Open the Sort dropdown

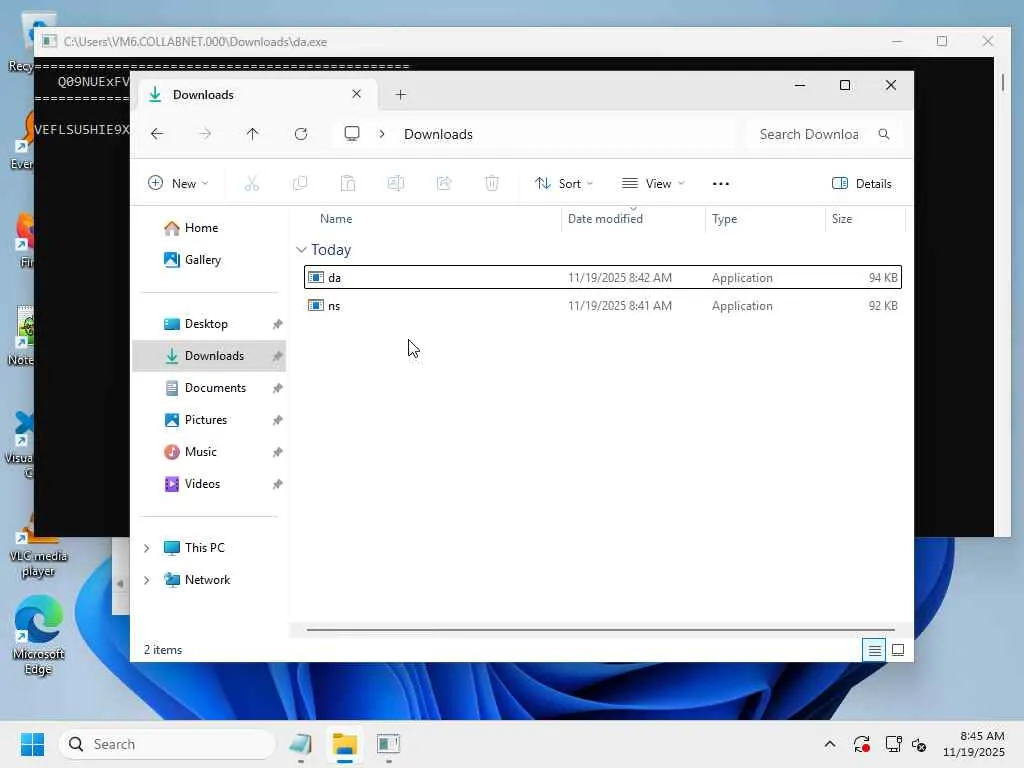click(x=564, y=184)
